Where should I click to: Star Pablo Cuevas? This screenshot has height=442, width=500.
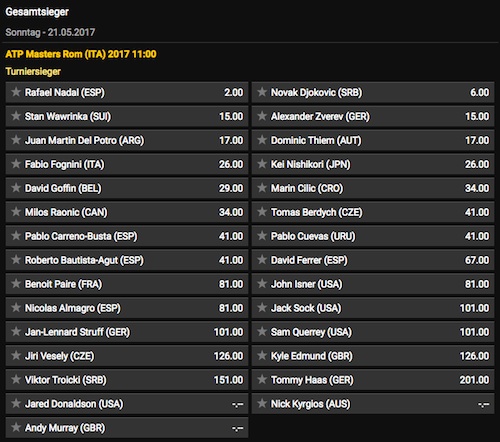(262, 236)
